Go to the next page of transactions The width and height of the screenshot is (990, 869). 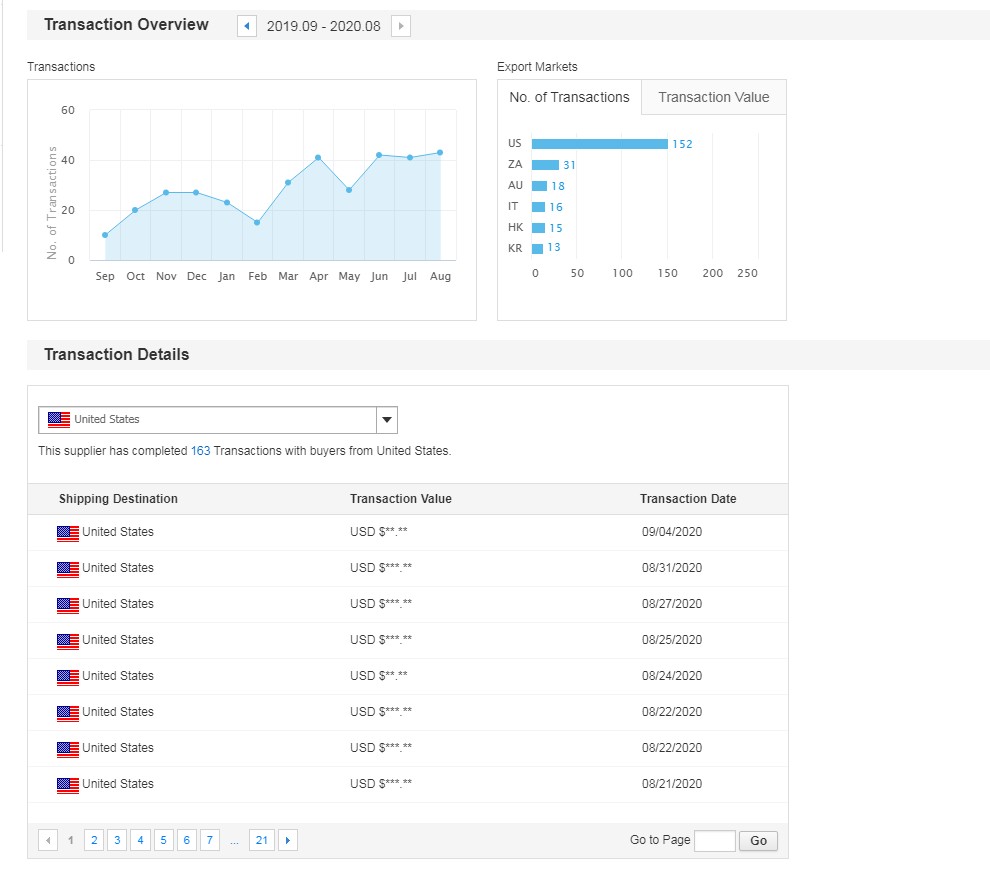288,840
